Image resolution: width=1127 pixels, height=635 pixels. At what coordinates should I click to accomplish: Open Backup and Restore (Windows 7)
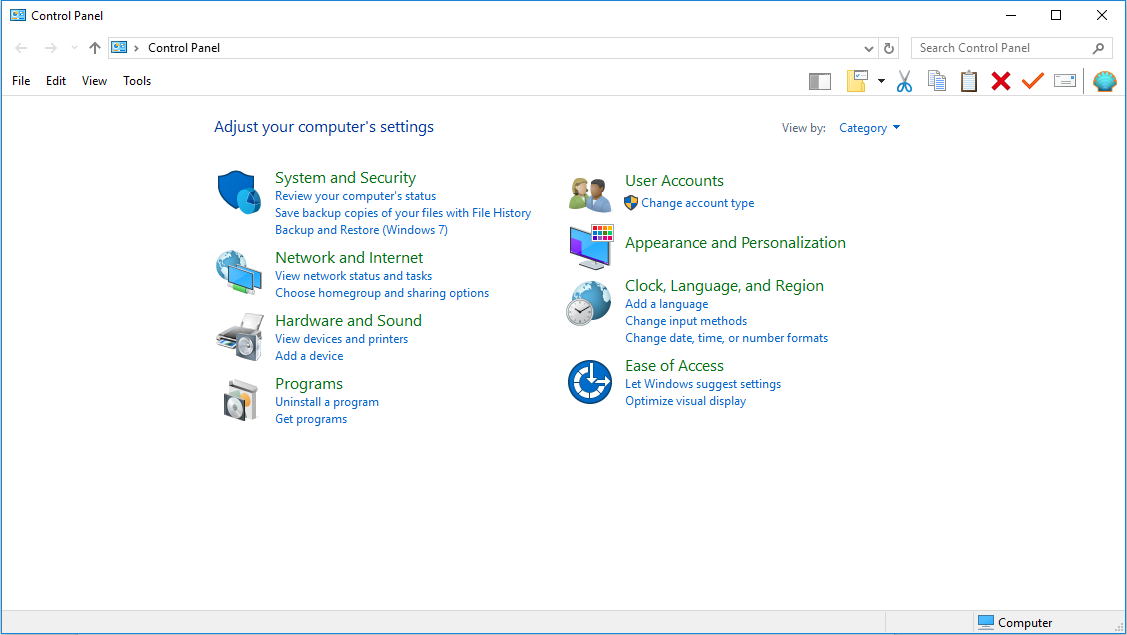point(361,230)
